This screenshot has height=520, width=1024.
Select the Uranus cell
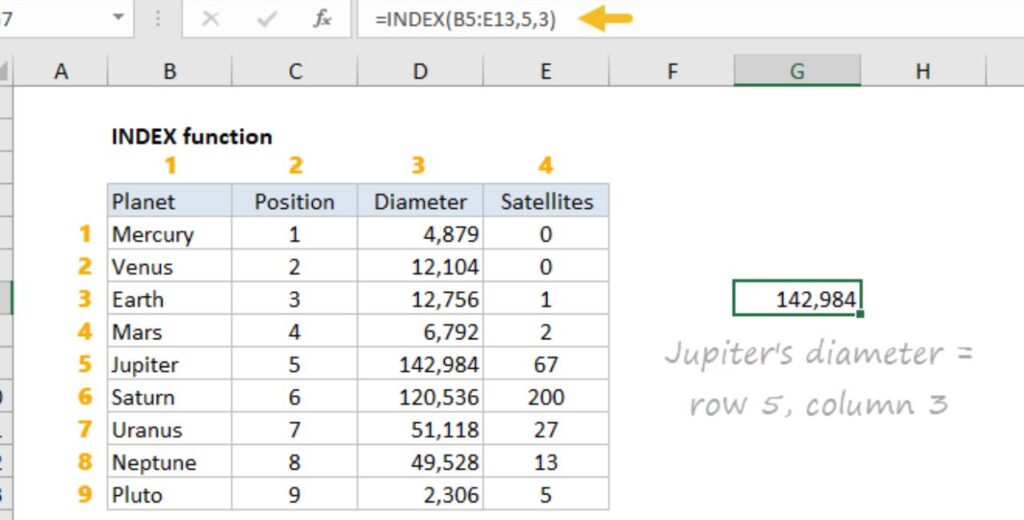pos(170,430)
